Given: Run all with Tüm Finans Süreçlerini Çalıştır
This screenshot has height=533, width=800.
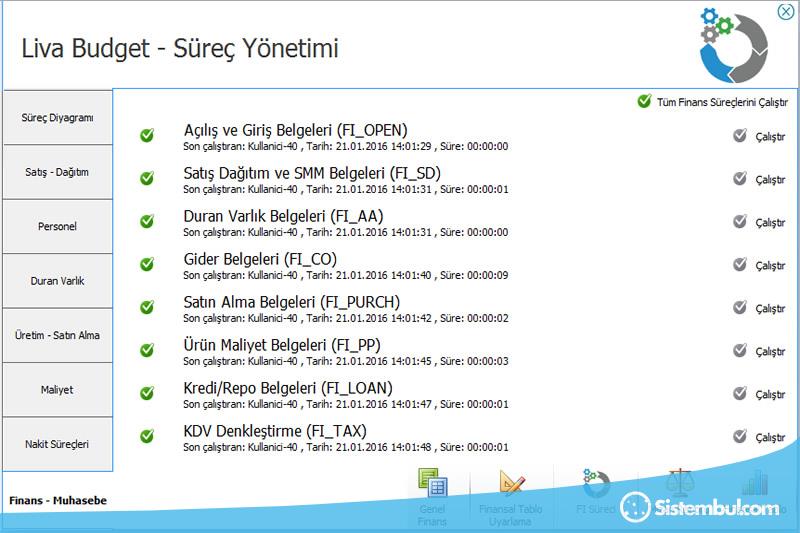Looking at the screenshot, I should pos(712,101).
